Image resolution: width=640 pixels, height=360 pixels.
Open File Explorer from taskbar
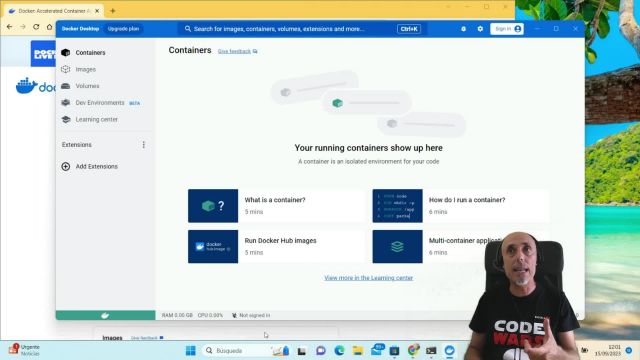click(358, 351)
